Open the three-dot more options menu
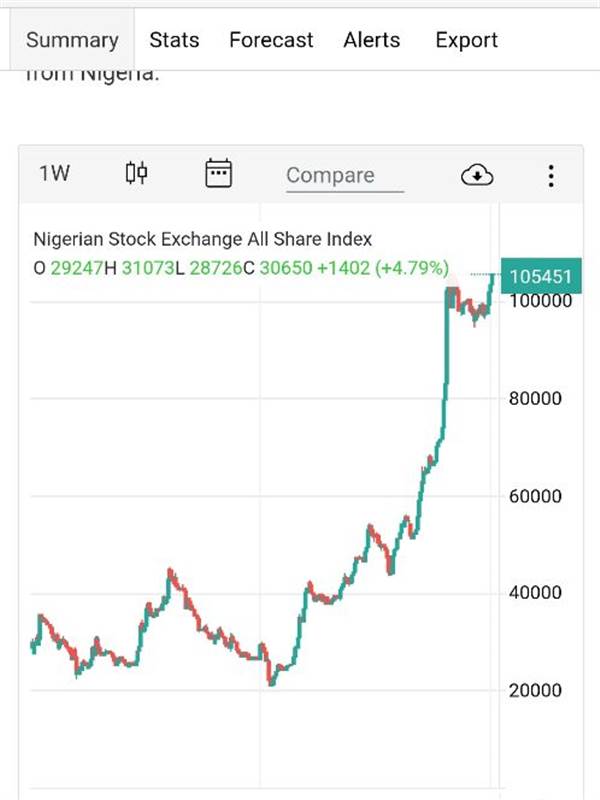The image size is (600, 800). (551, 176)
